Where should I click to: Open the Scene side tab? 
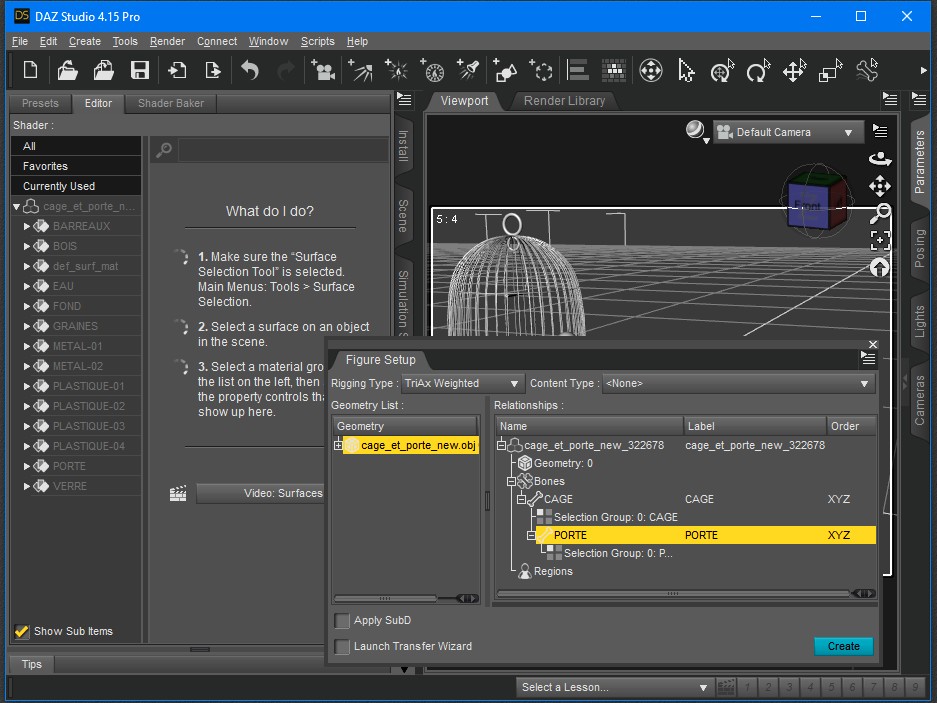pyautogui.click(x=403, y=216)
